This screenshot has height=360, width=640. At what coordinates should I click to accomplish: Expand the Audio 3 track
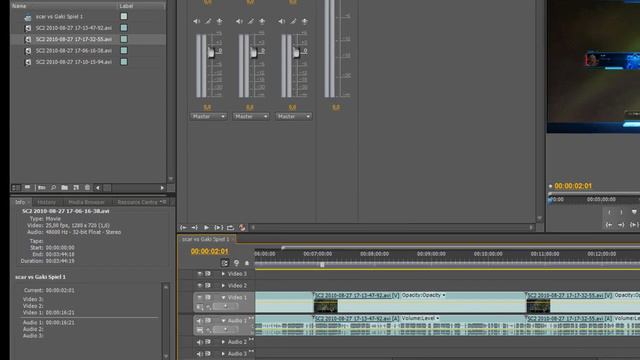tap(223, 354)
